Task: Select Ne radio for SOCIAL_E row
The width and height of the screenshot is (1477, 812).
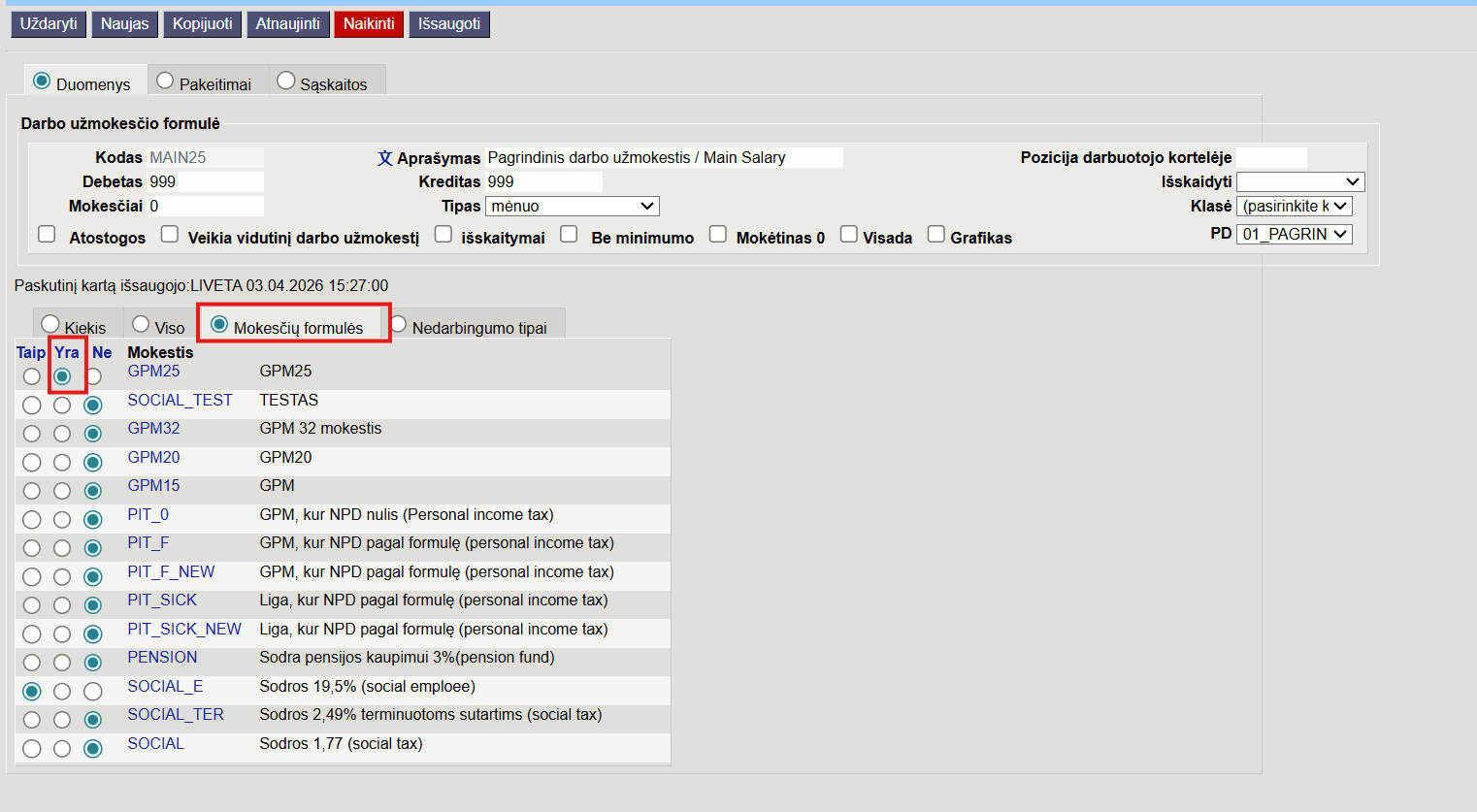Action: (93, 692)
